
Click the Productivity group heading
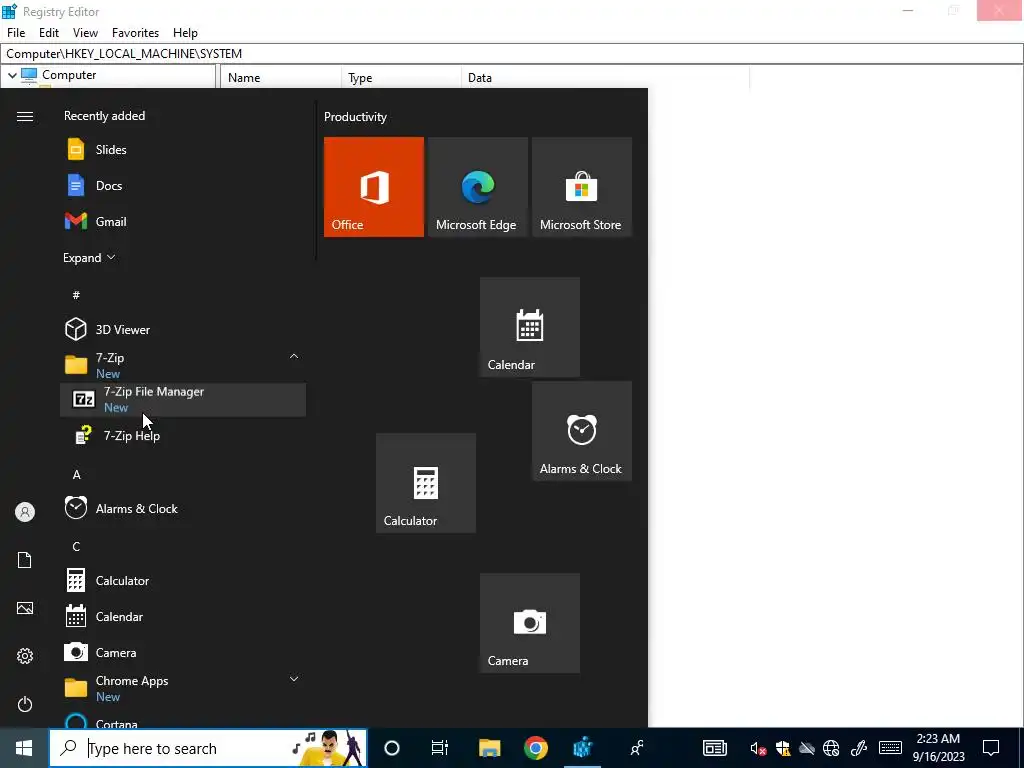click(355, 117)
